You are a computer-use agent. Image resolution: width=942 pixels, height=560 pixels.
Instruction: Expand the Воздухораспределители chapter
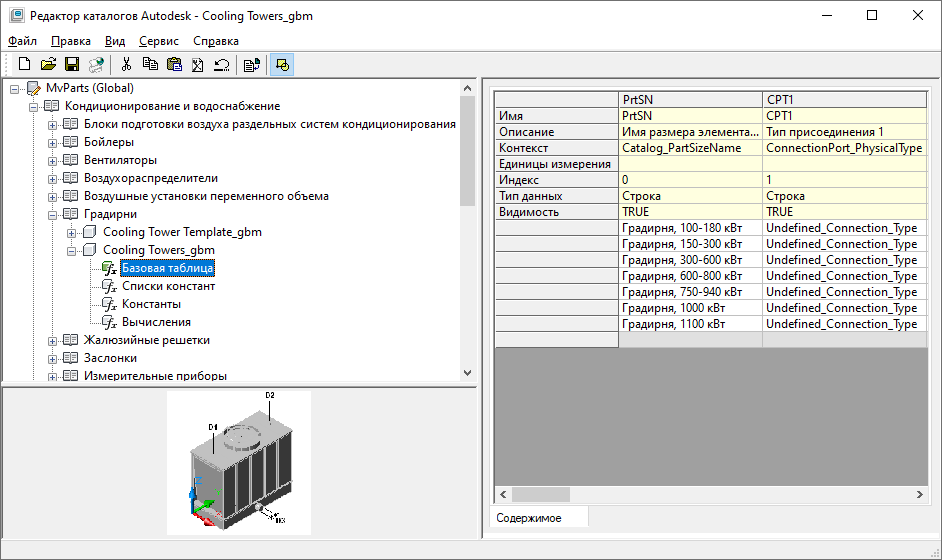pyautogui.click(x=53, y=180)
